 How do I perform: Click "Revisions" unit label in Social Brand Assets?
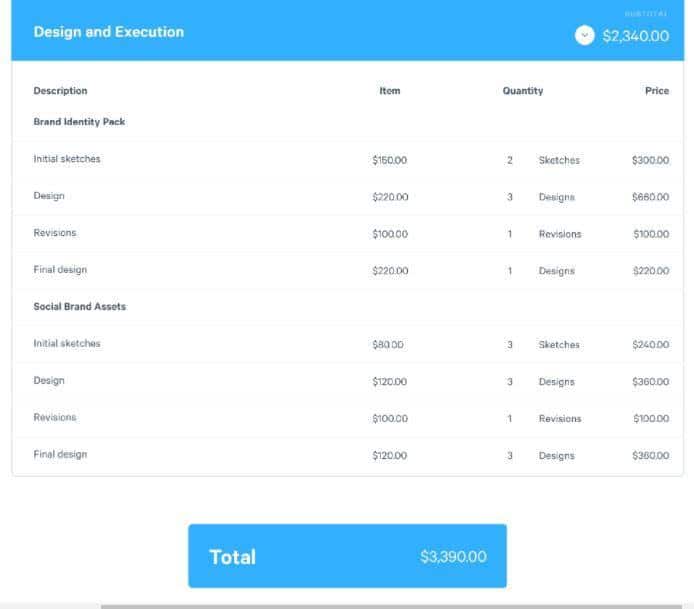pyautogui.click(x=560, y=419)
